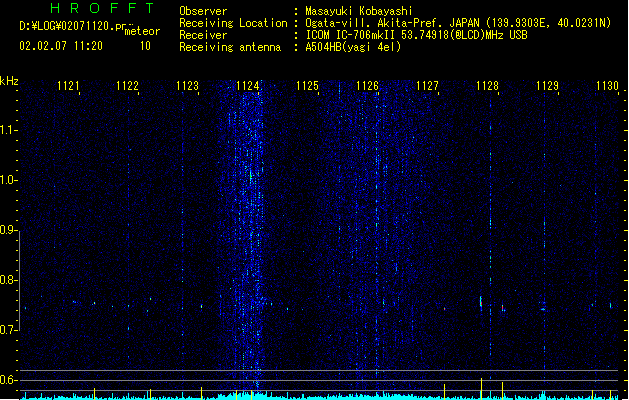This screenshot has height=400, width=629.
Task: Click time marker 1126
Action: click(367, 85)
